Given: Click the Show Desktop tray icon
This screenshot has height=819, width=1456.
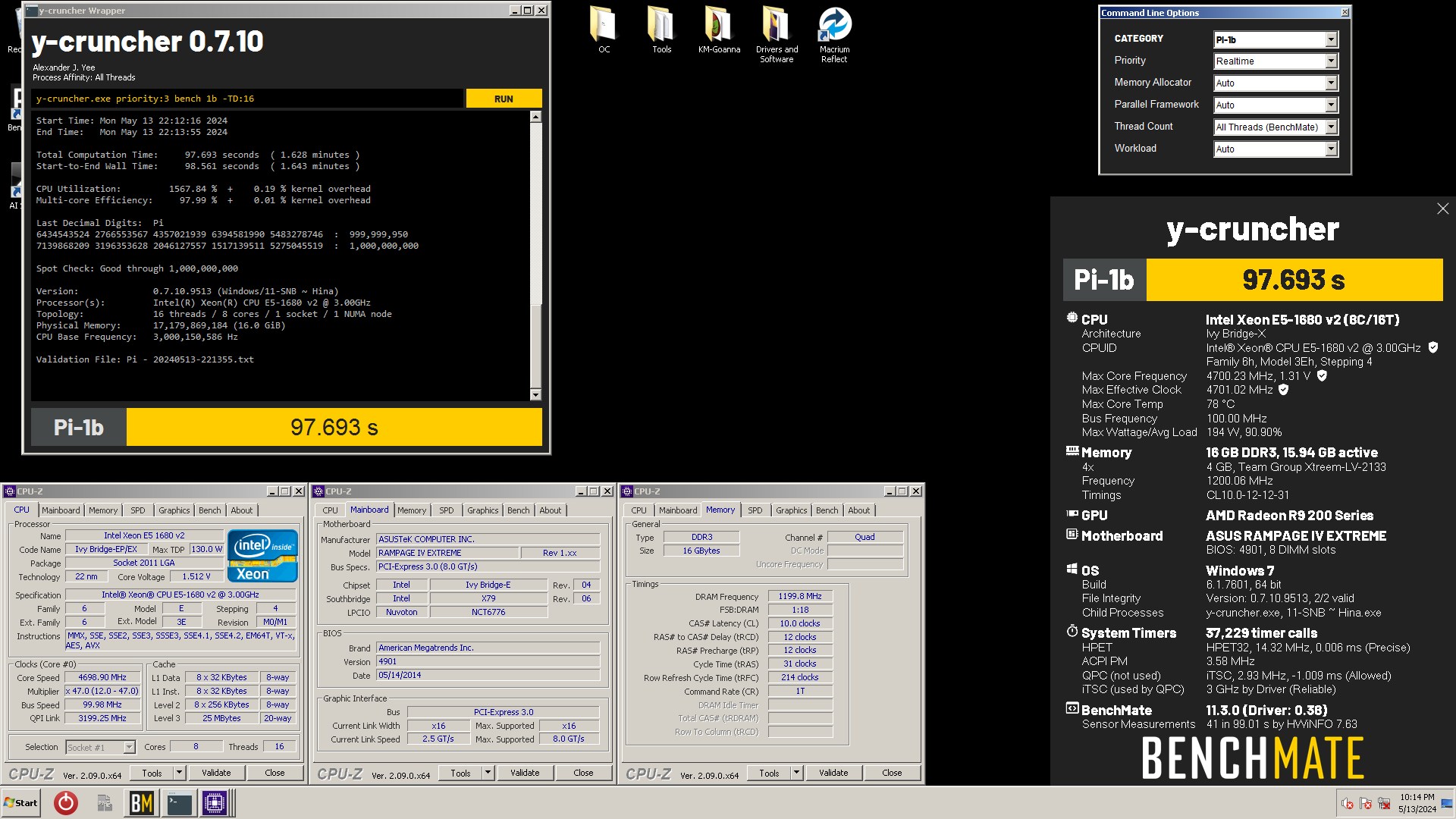Looking at the screenshot, I should point(1447,802).
